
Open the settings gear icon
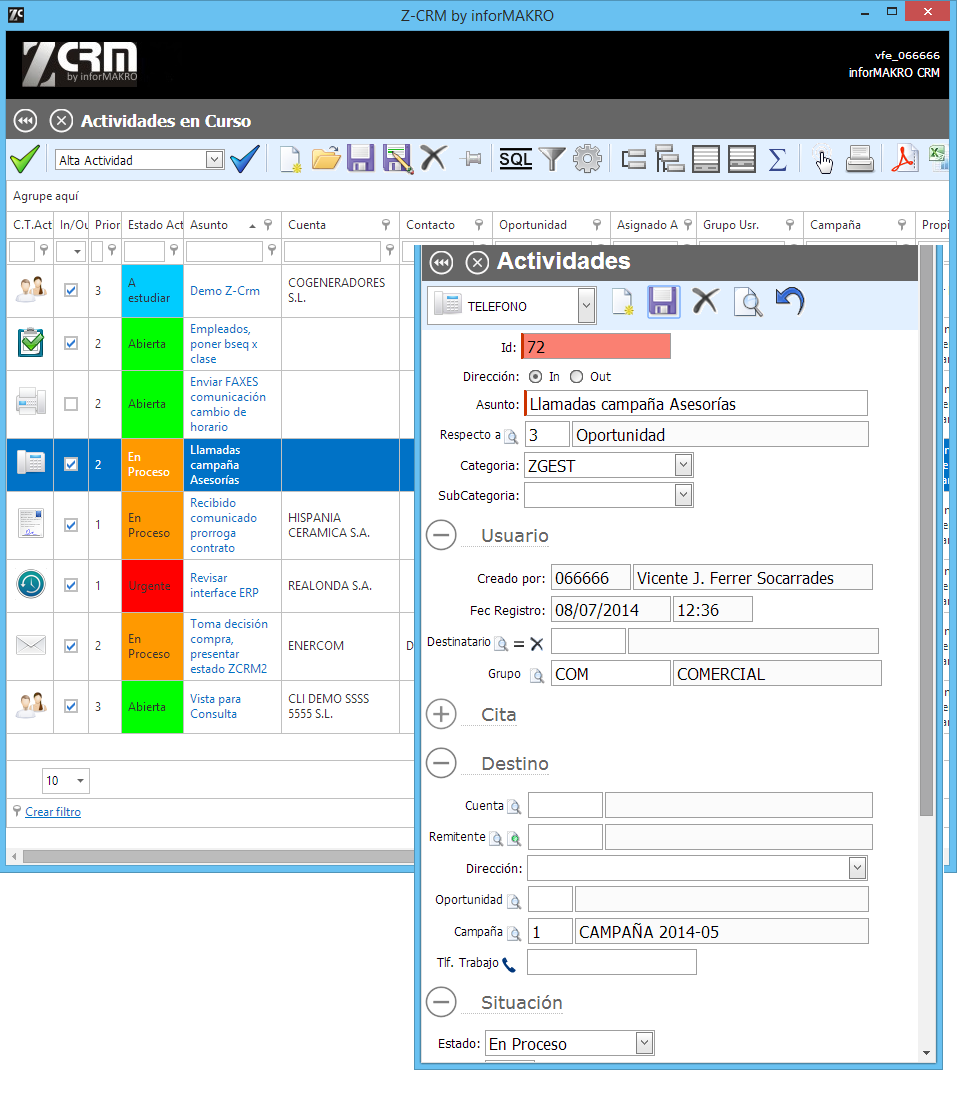(x=588, y=159)
